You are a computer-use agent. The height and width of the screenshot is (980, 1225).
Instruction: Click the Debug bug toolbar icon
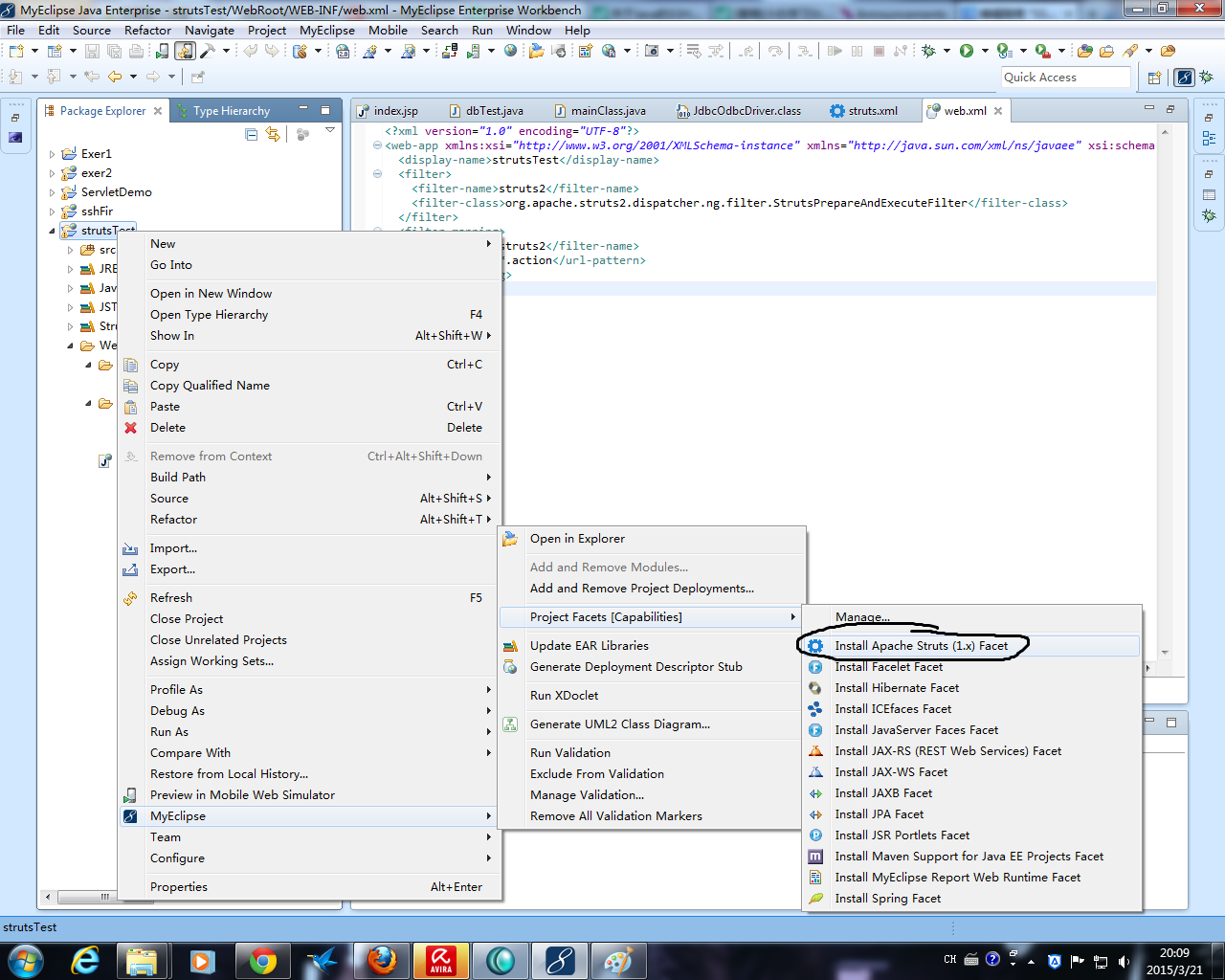pyautogui.click(x=927, y=51)
